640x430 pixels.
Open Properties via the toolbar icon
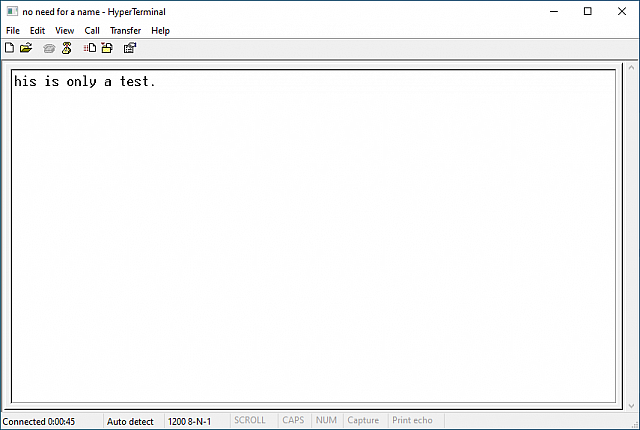point(130,48)
